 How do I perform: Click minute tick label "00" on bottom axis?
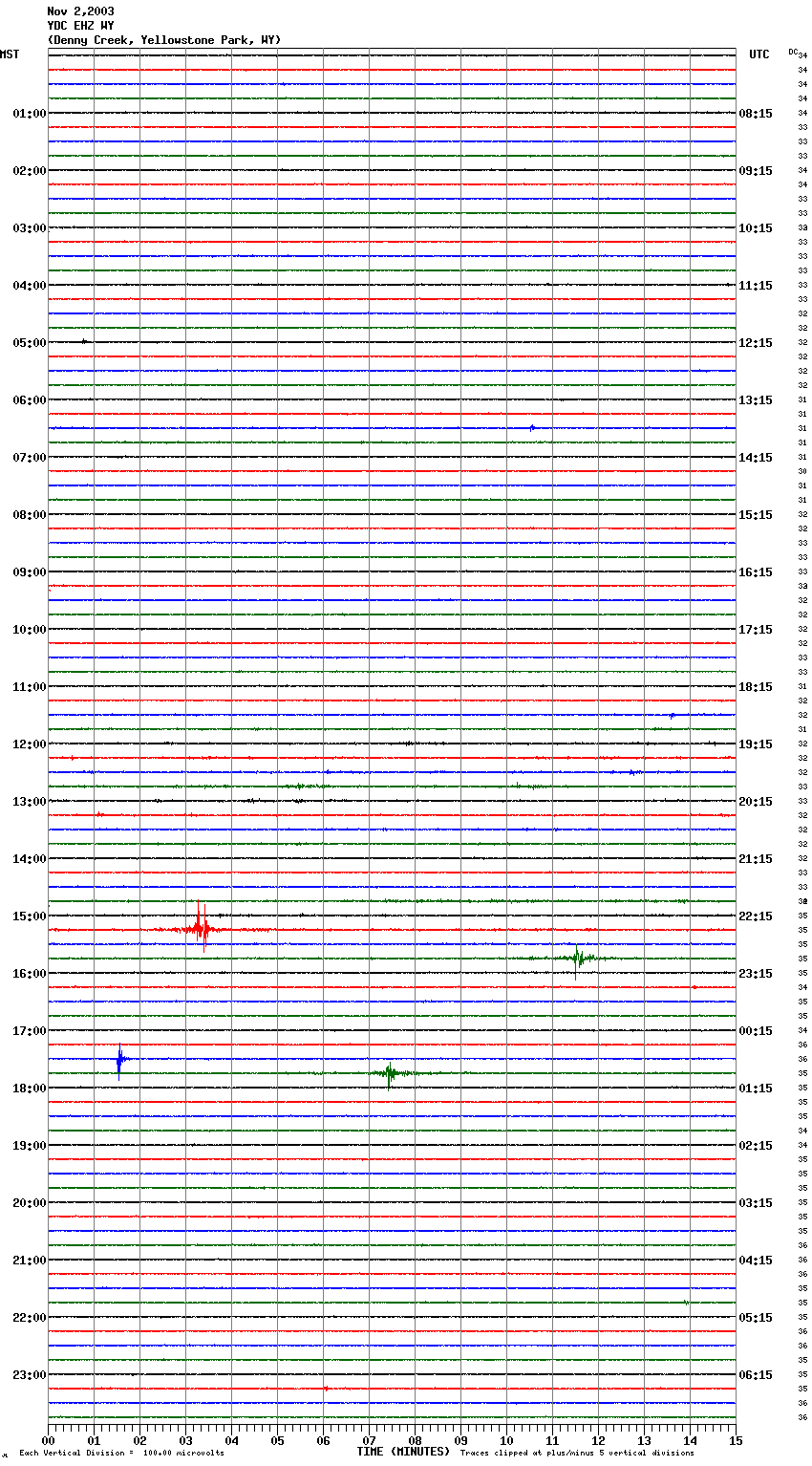48,1440
